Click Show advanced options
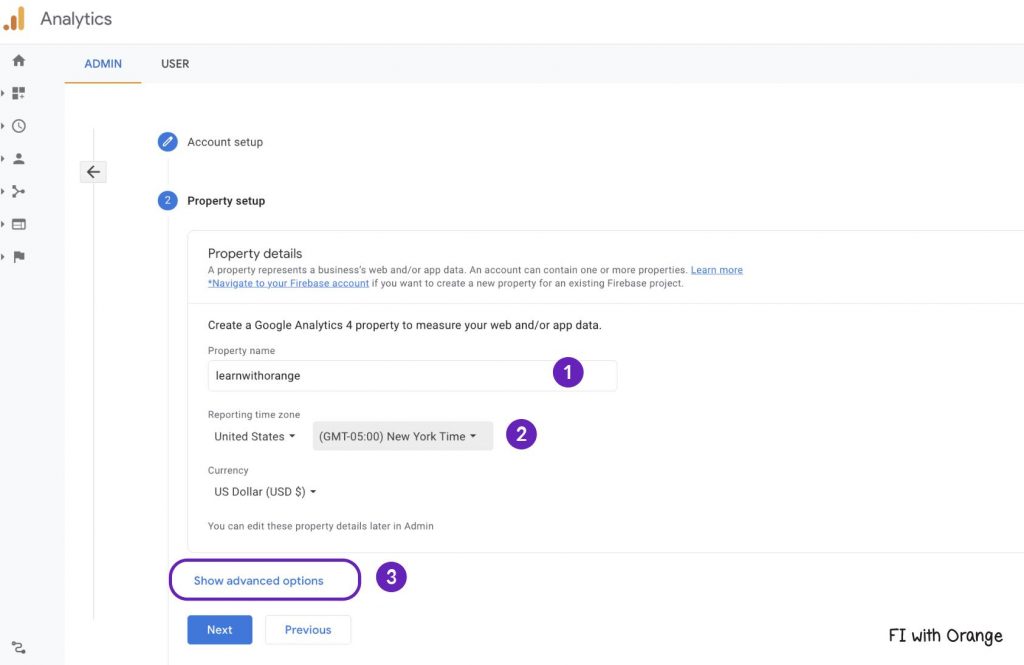The height and width of the screenshot is (665, 1024). (x=259, y=581)
